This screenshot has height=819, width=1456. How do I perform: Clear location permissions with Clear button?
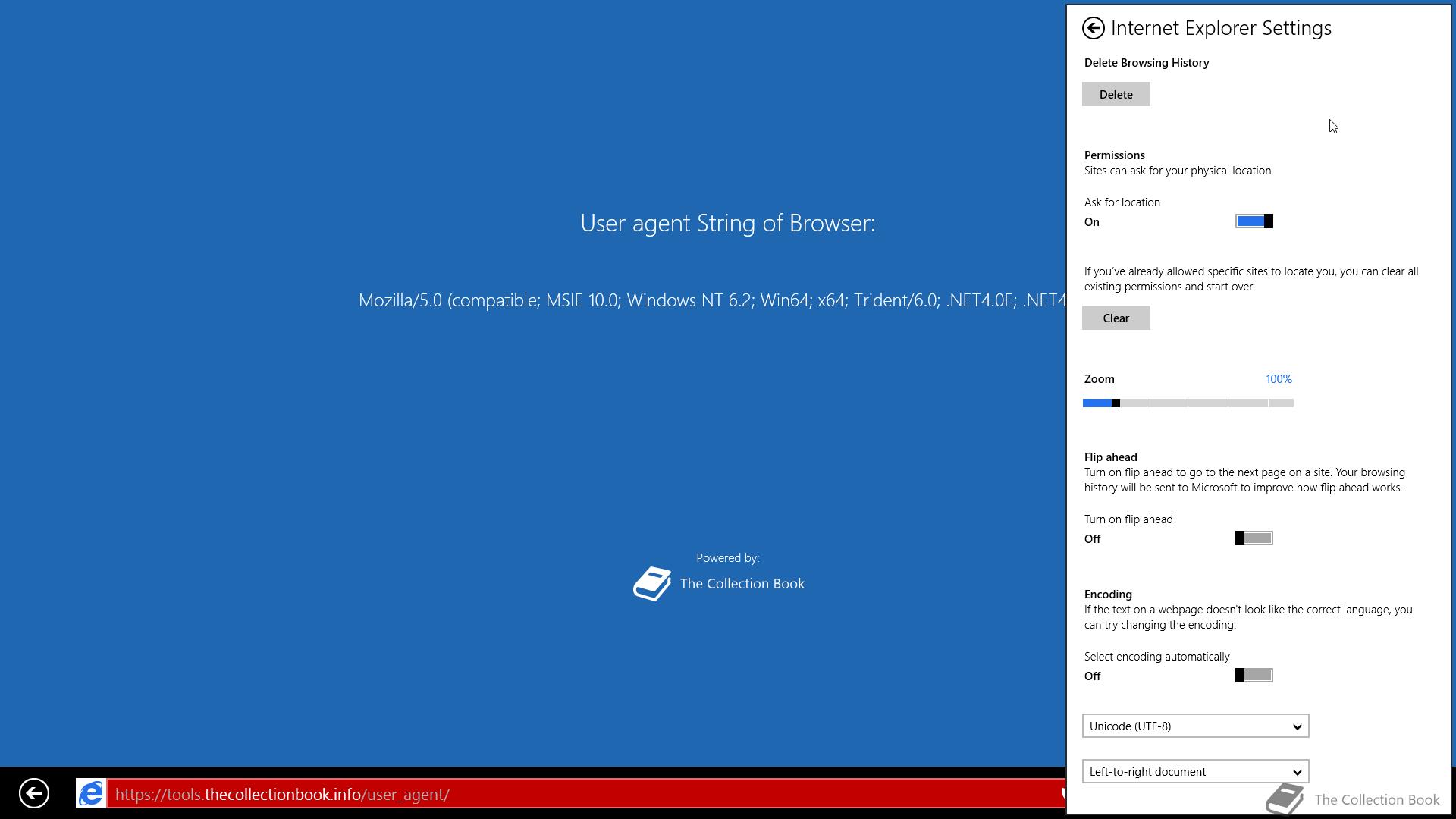[1116, 318]
